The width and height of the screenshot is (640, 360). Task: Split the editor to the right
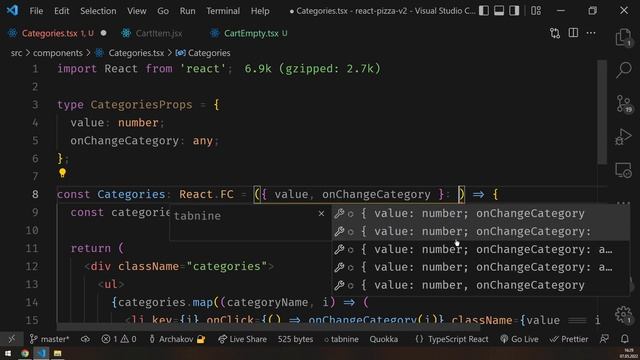click(573, 33)
